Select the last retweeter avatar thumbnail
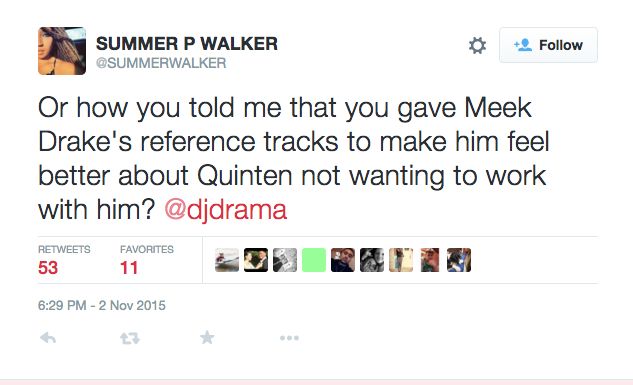This screenshot has height=385, width=633. click(459, 260)
